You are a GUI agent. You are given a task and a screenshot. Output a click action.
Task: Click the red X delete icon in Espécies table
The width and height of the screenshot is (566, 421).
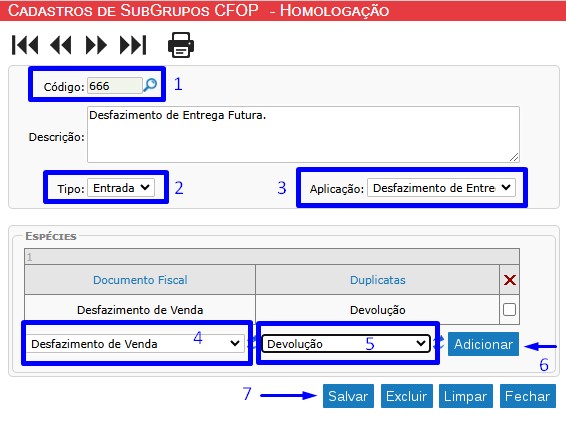pyautogui.click(x=510, y=280)
